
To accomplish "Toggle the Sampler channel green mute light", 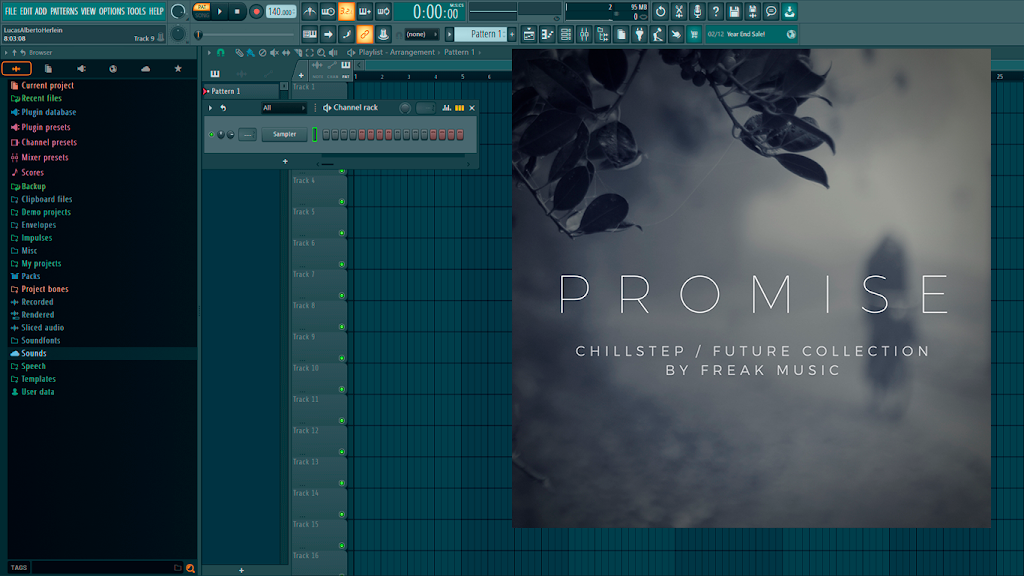I will click(212, 135).
